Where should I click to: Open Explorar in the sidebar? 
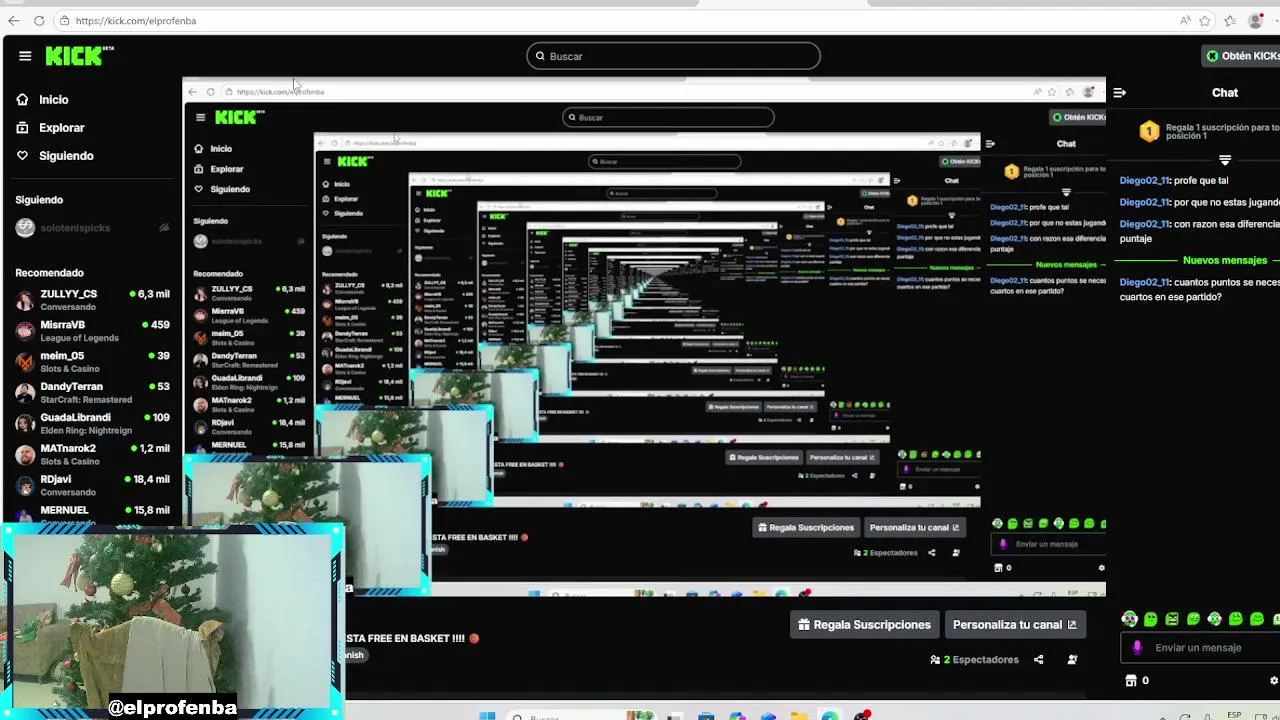[50, 128]
